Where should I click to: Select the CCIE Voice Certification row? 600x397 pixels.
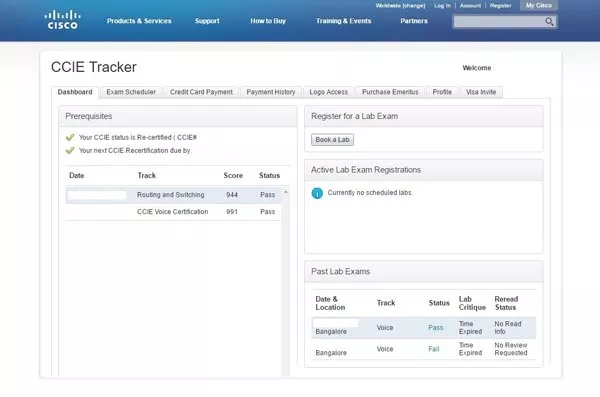coord(173,212)
